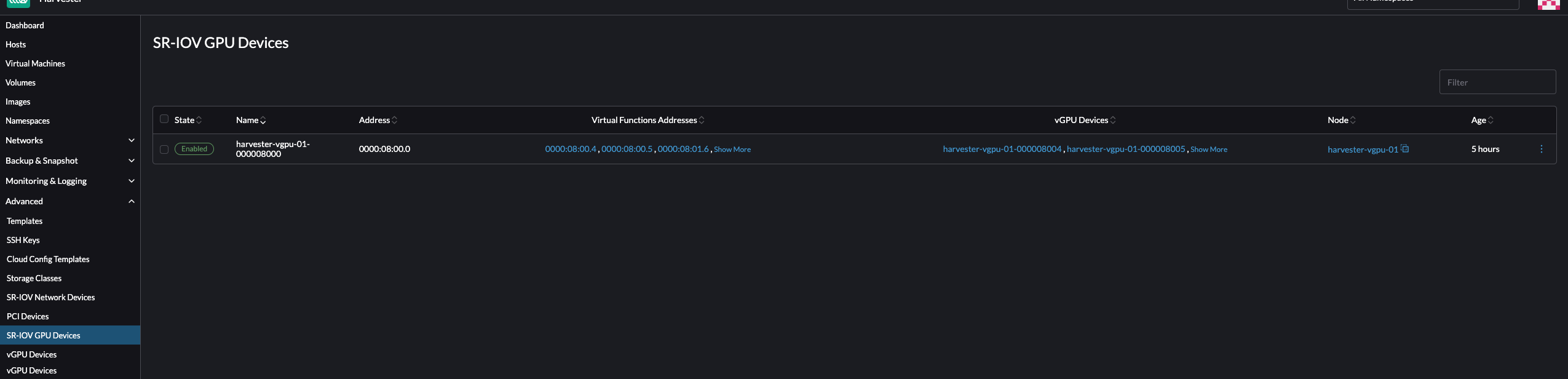Expand the Networks sidebar section
This screenshot has width=1568, height=379.
(131, 140)
